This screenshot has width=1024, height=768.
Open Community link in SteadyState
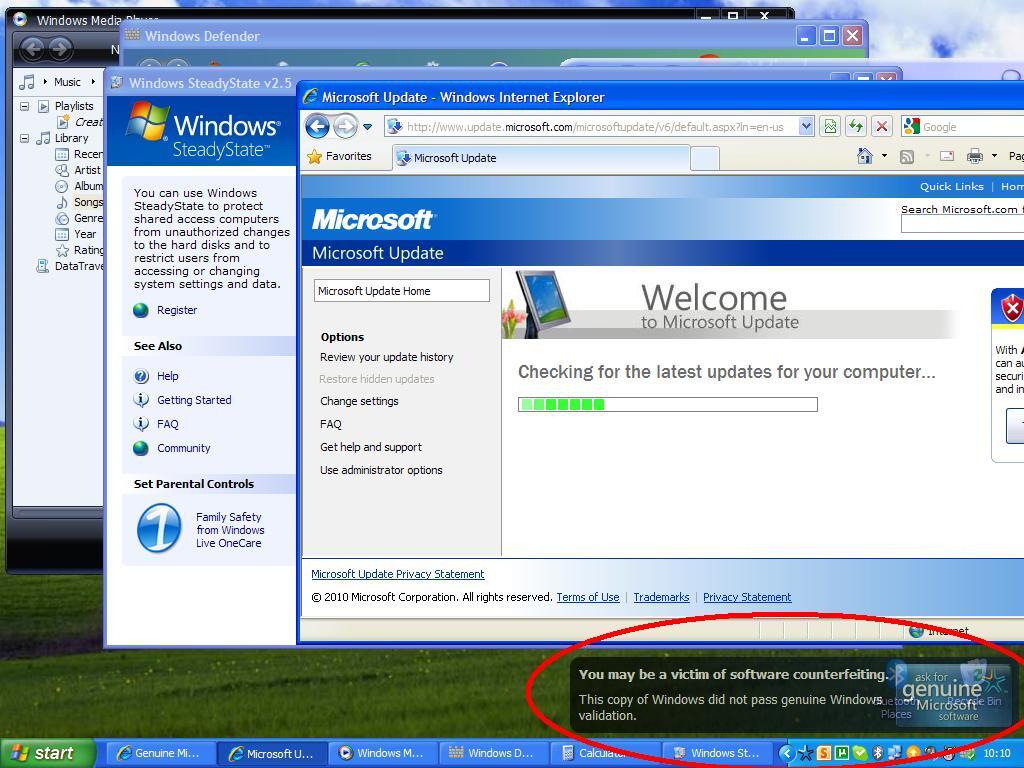point(184,448)
